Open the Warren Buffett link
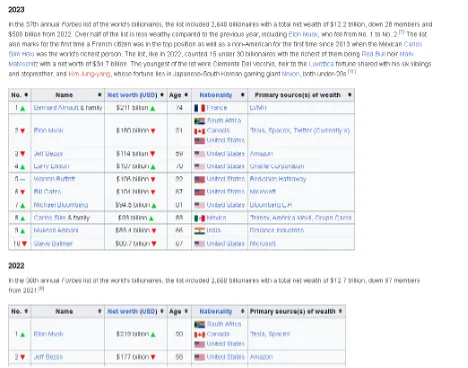The width and height of the screenshot is (468, 368). click(54, 179)
